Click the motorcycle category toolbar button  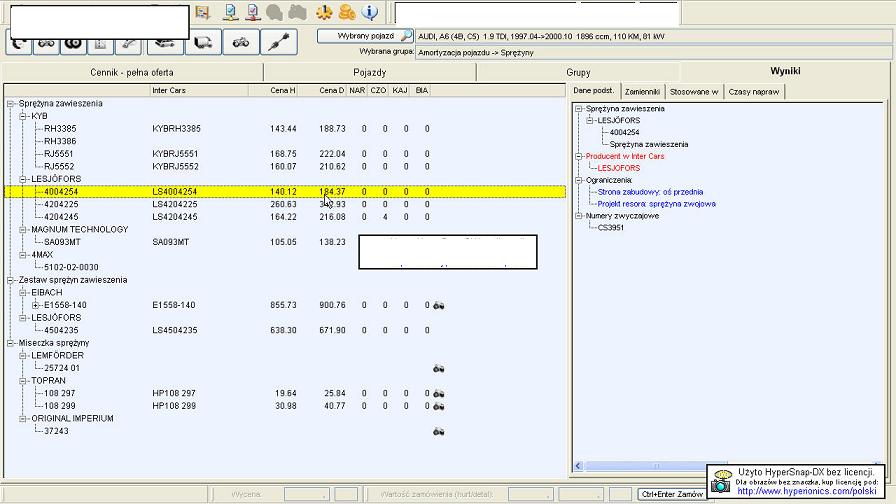pyautogui.click(x=241, y=43)
